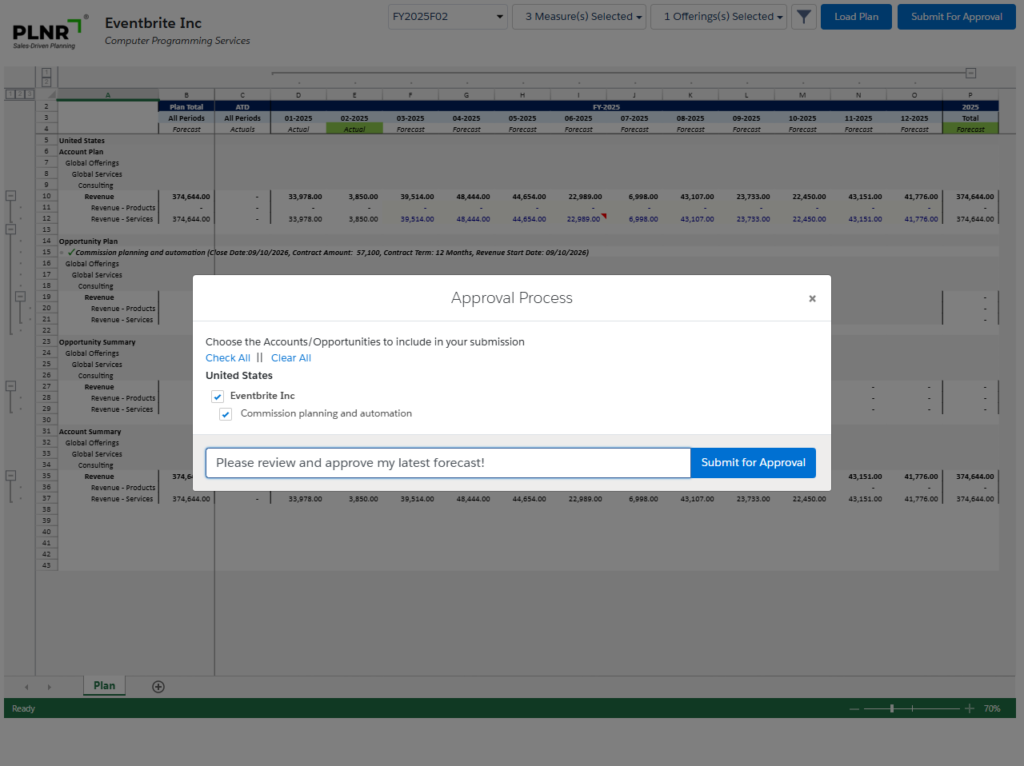
Task: Click row 12 cell 22,989.00 with comment marker
Action: (579, 219)
